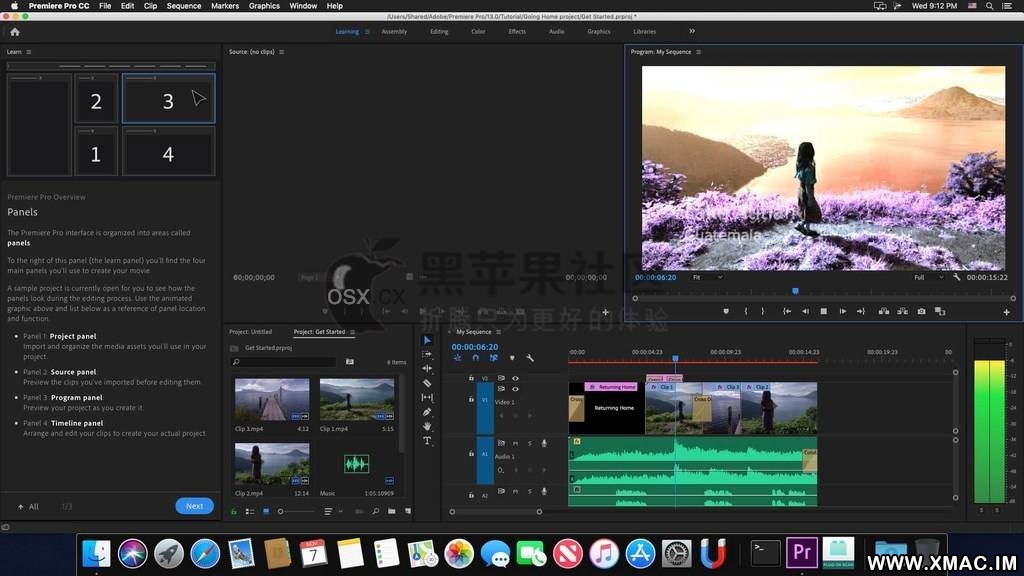Click find icon in Project panel footer

(x=376, y=511)
